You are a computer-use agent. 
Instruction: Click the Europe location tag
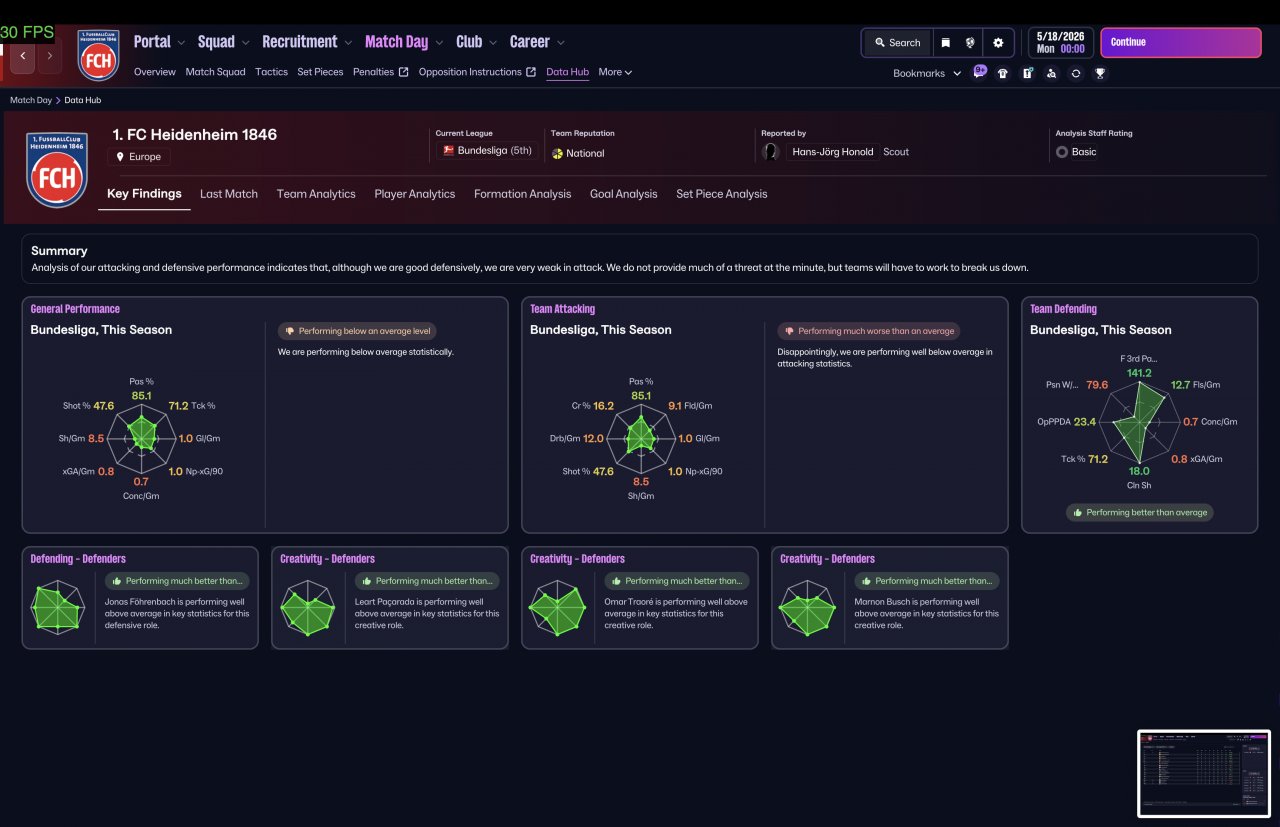[140, 157]
